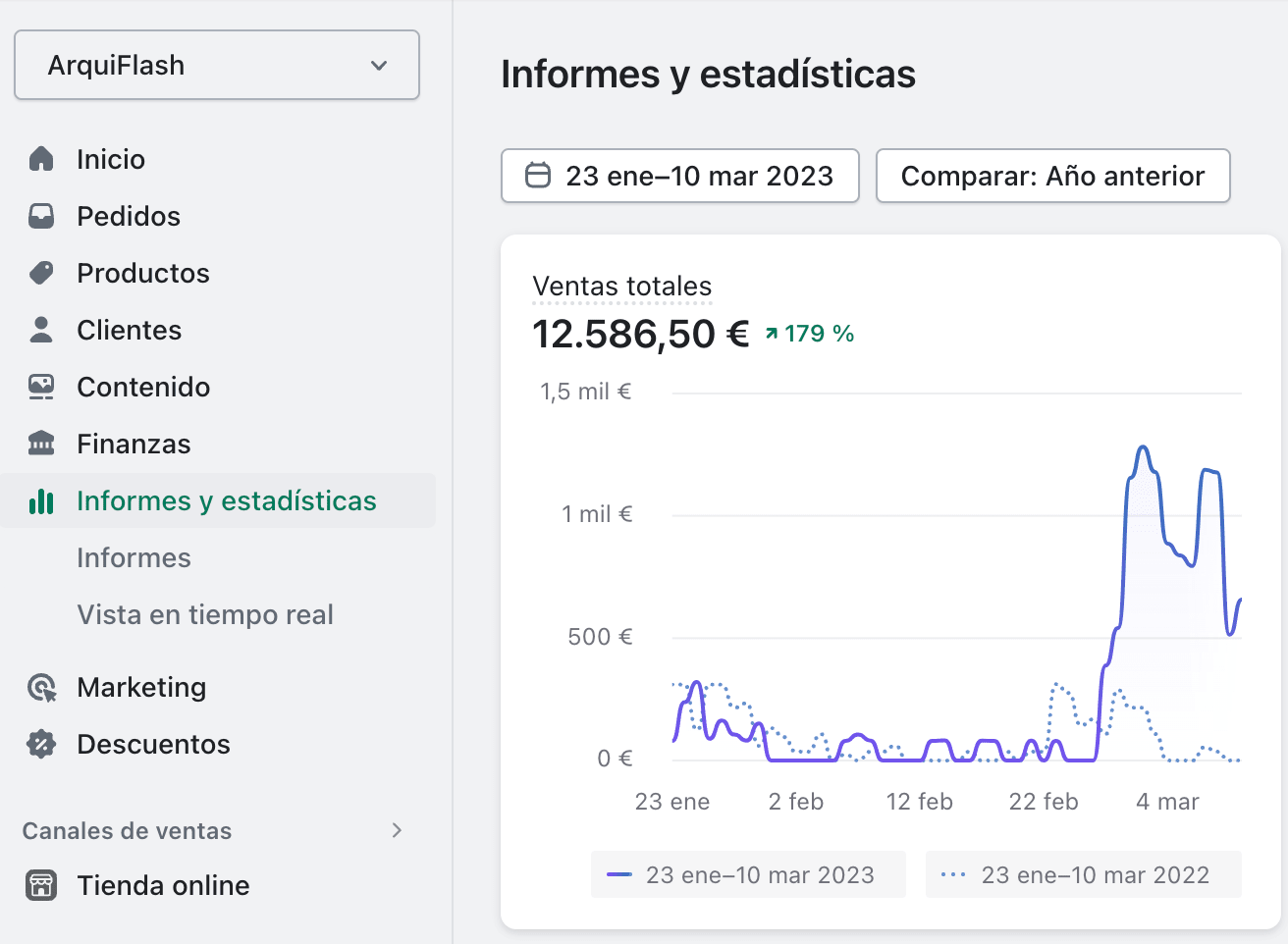This screenshot has width=1288, height=944.
Task: Toggle the 23 ene–10 mar 2022 legend series
Action: coord(1084,874)
